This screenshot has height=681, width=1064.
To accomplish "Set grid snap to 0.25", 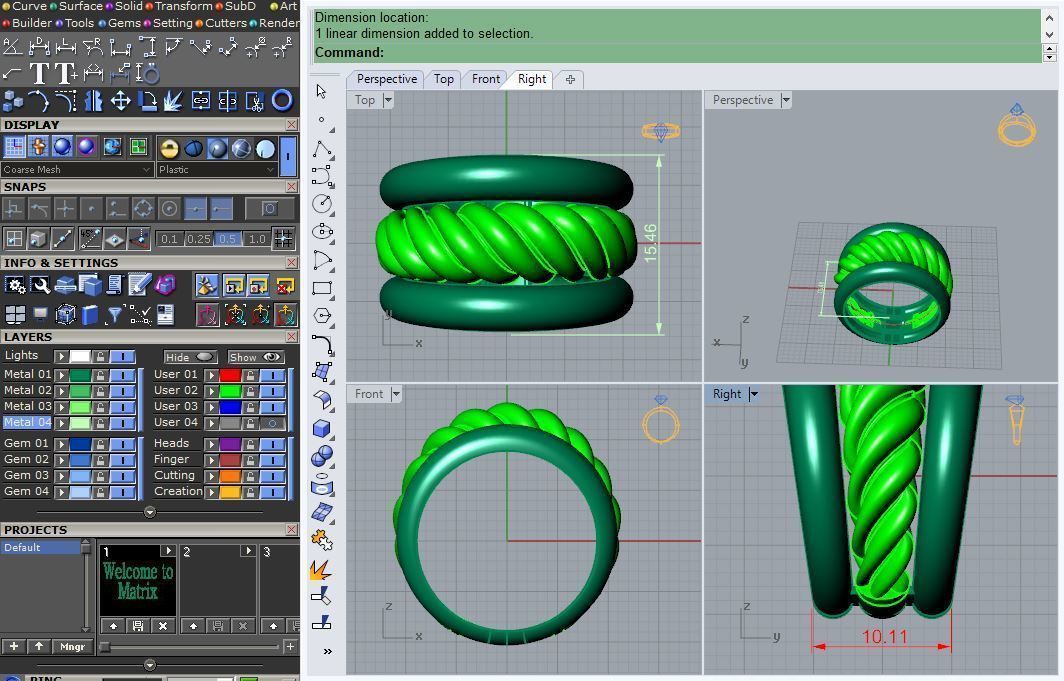I will (x=198, y=239).
